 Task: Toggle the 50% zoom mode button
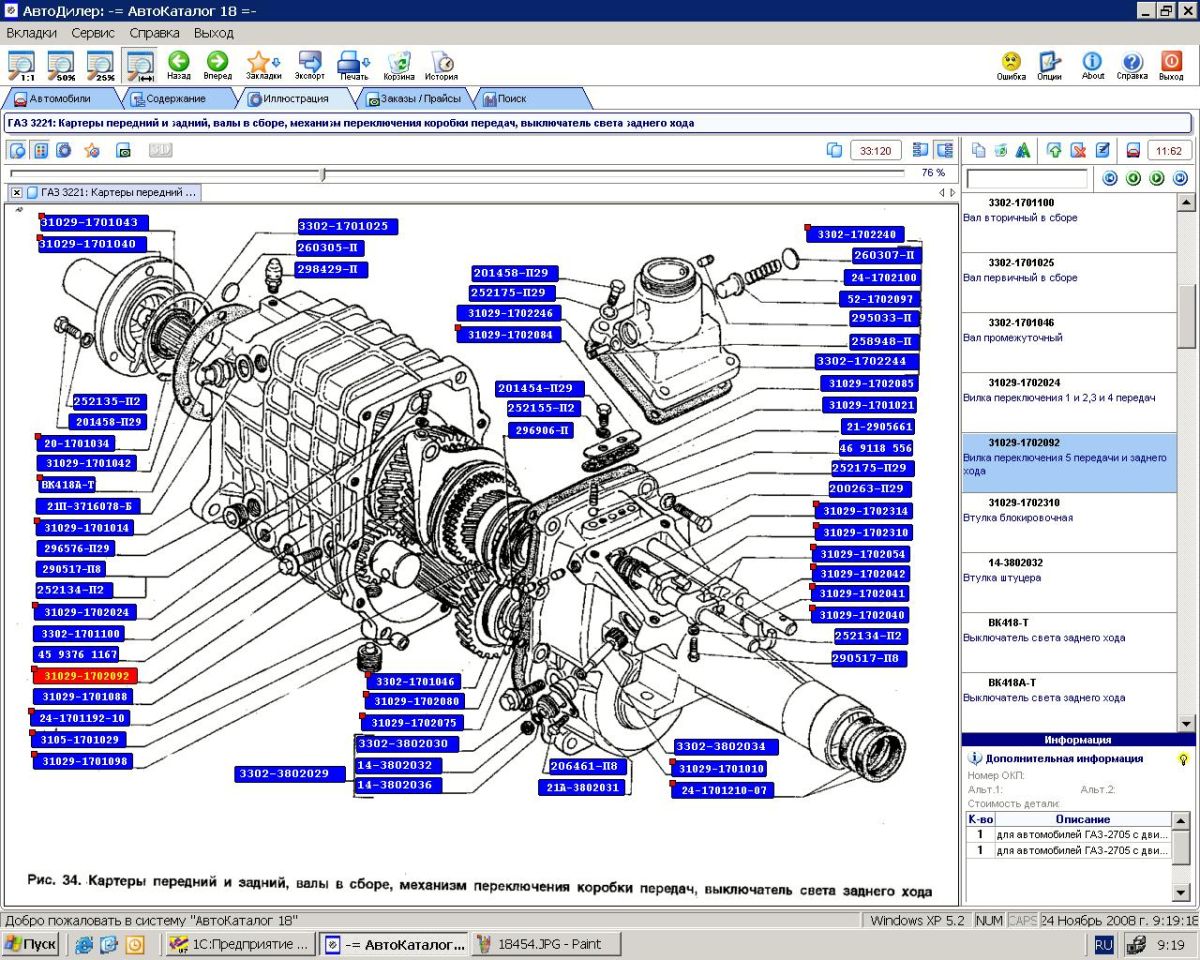[61, 65]
